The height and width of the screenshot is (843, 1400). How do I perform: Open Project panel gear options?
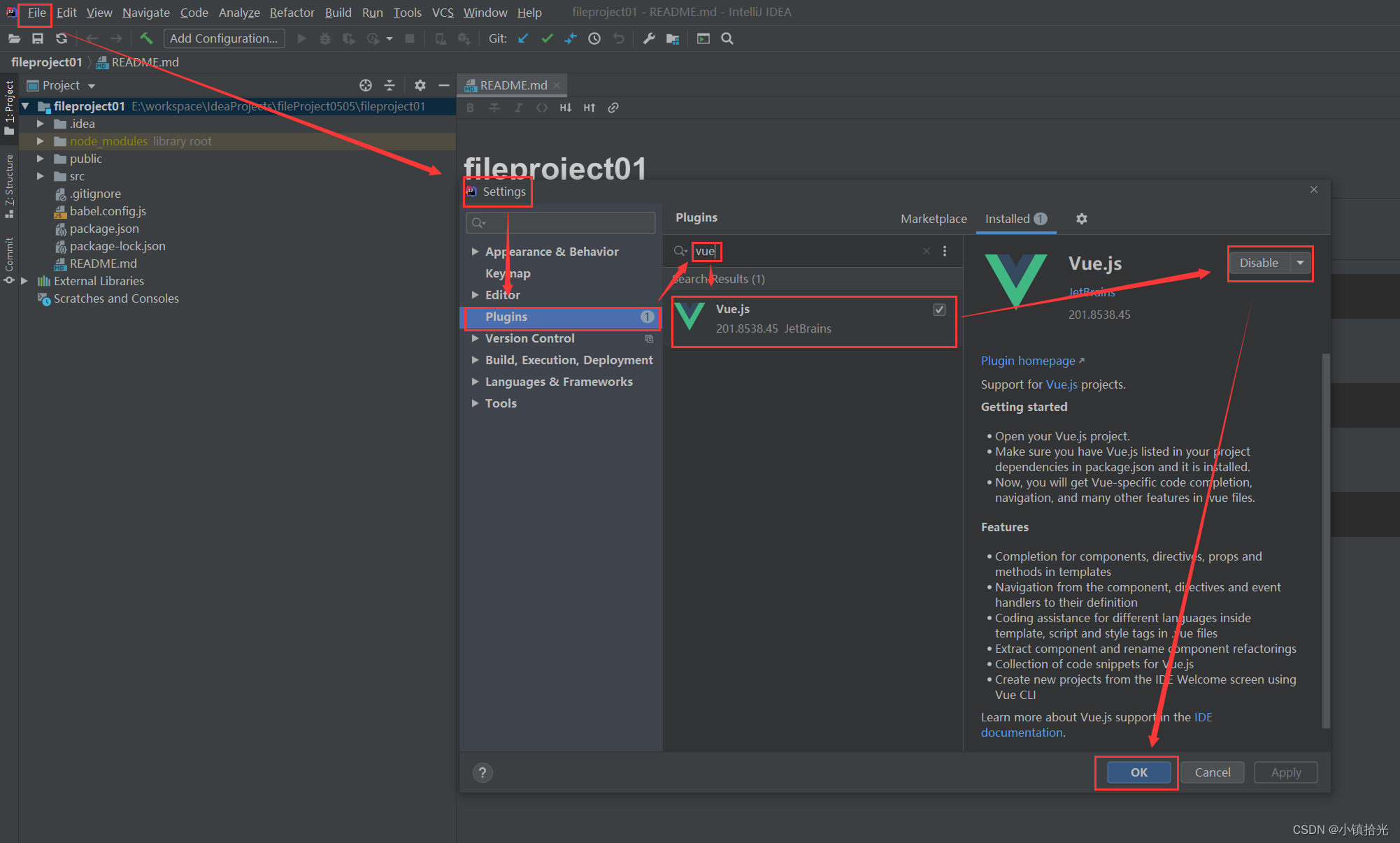pos(420,85)
